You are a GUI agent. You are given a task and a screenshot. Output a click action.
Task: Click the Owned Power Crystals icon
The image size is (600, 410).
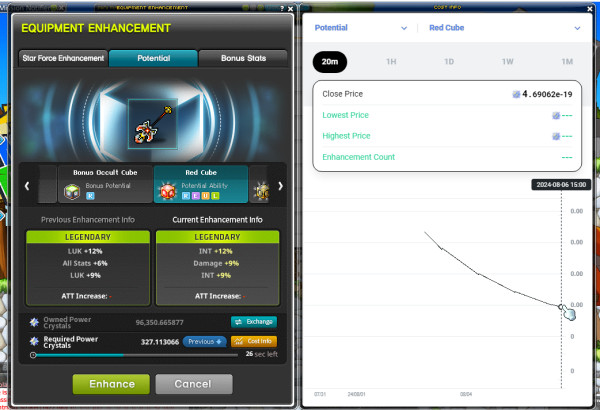tap(35, 323)
